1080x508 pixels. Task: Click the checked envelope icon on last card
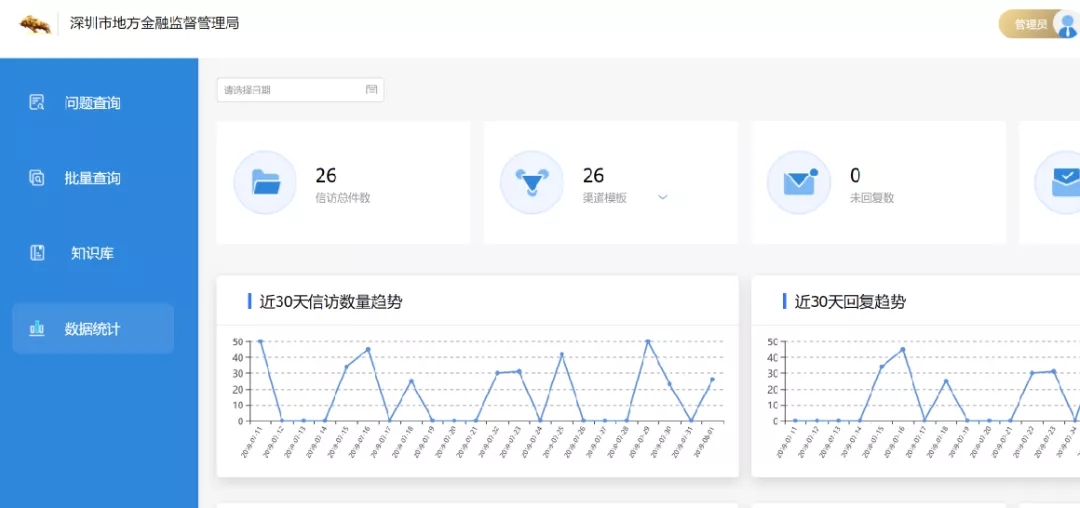1064,182
